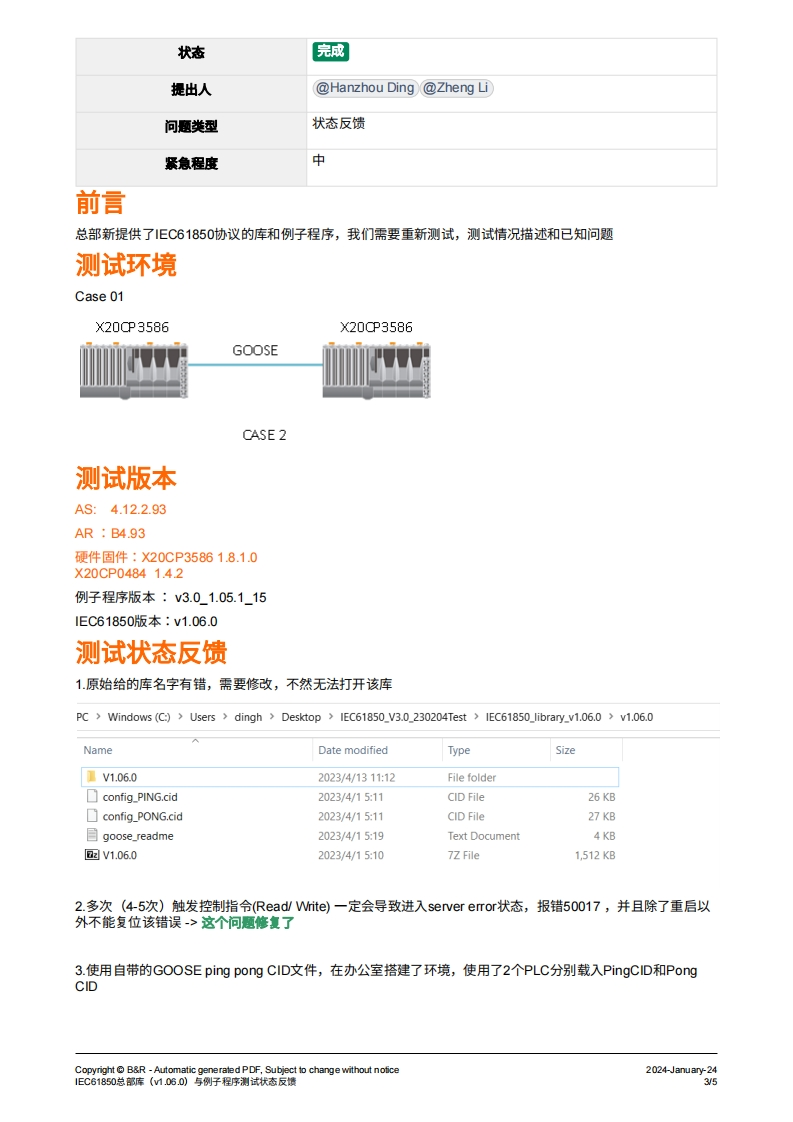
Task: Select Desktop in the breadcrumb path
Action: 301,717
